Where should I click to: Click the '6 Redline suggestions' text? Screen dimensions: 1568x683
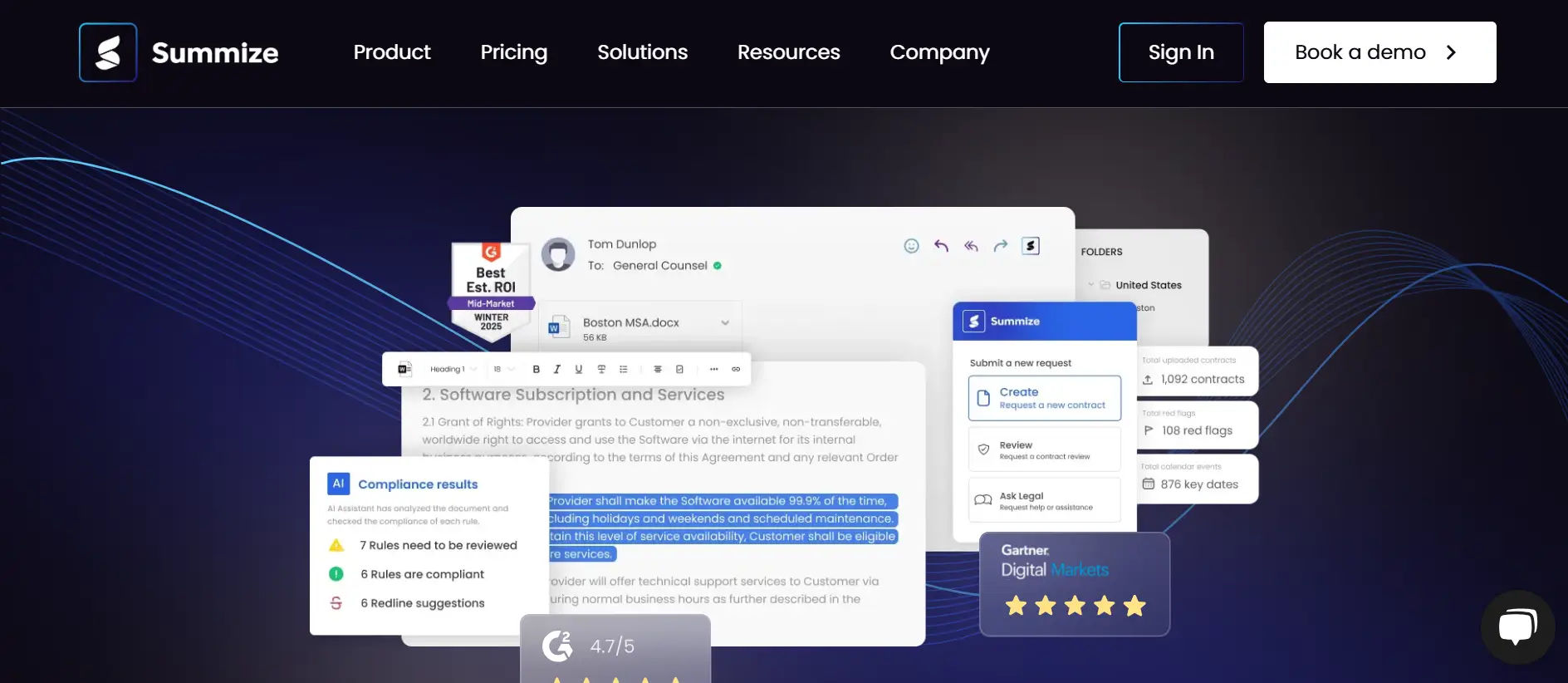pos(423,603)
